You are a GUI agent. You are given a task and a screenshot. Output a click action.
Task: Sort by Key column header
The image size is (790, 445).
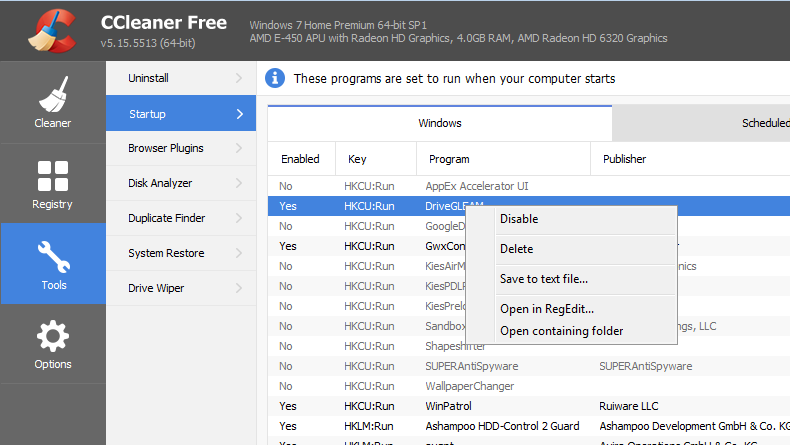tap(376, 159)
